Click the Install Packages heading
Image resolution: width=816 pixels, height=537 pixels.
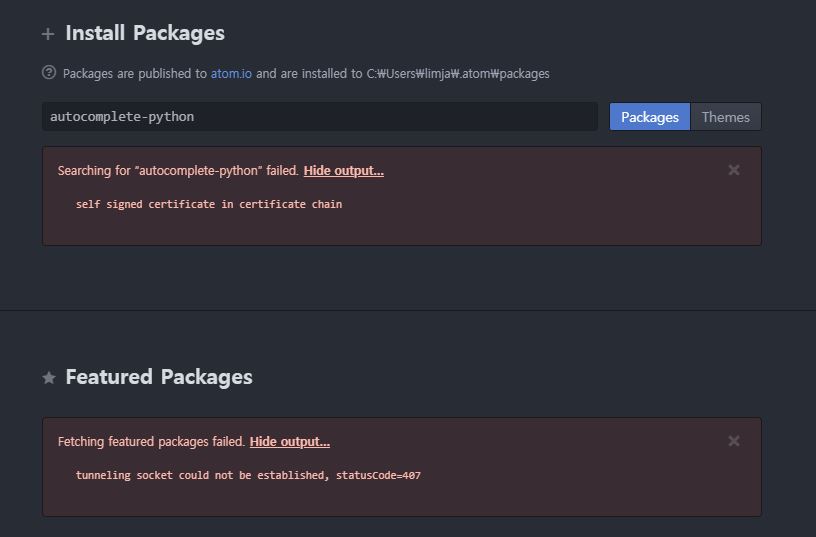[x=145, y=33]
